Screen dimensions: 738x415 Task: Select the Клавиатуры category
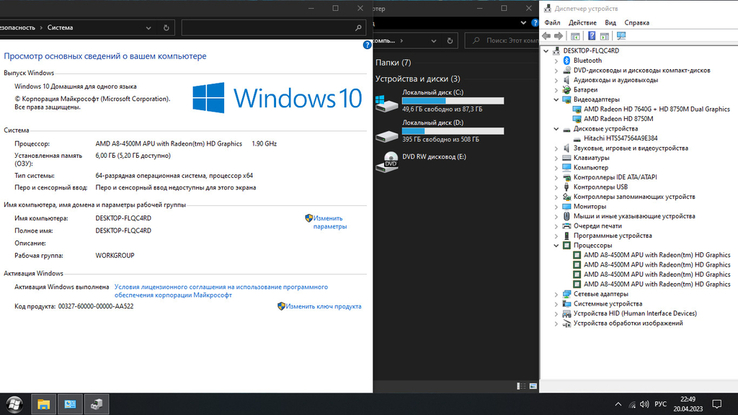(x=591, y=158)
